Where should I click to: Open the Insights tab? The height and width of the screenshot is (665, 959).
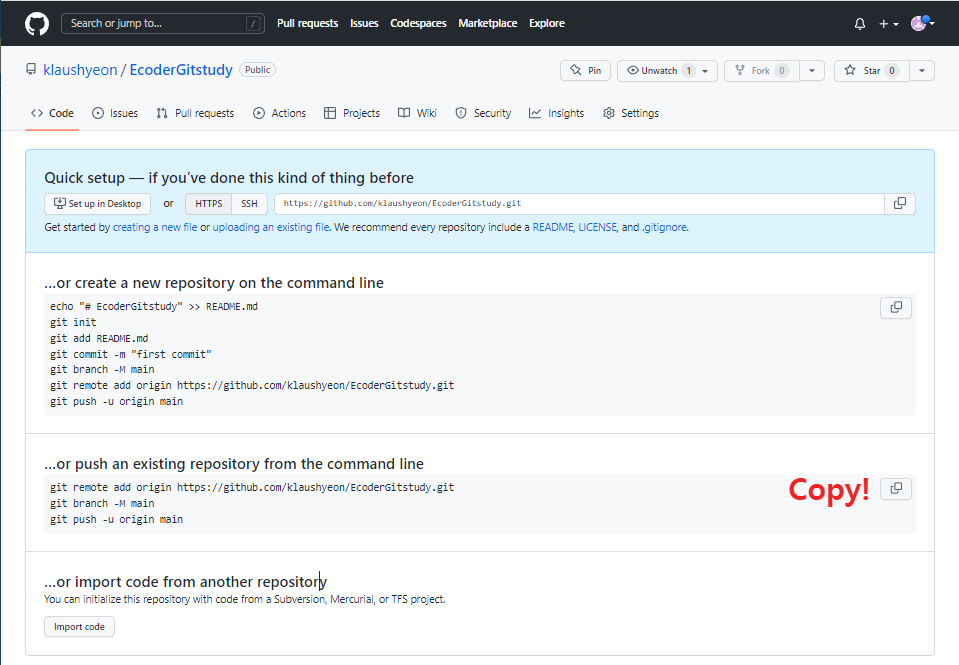click(557, 113)
